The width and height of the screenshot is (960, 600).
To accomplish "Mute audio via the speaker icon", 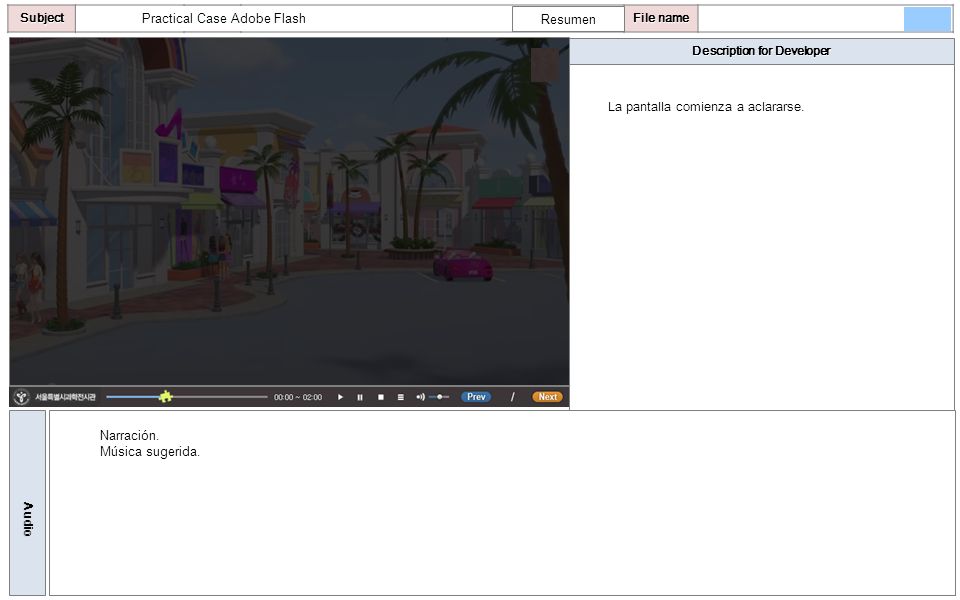I will pos(420,397).
